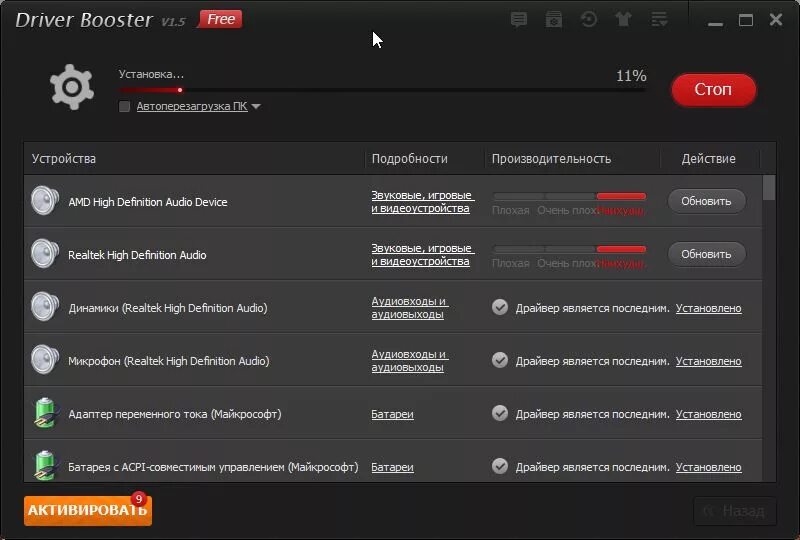The image size is (800, 540).
Task: Click the installation progress bar
Action: tap(382, 90)
